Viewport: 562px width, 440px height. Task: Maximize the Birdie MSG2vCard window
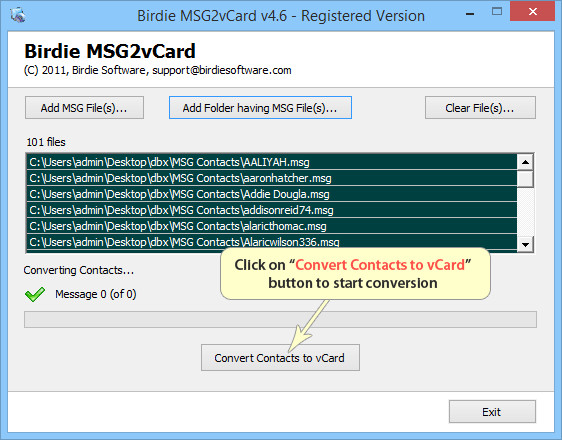[497, 12]
